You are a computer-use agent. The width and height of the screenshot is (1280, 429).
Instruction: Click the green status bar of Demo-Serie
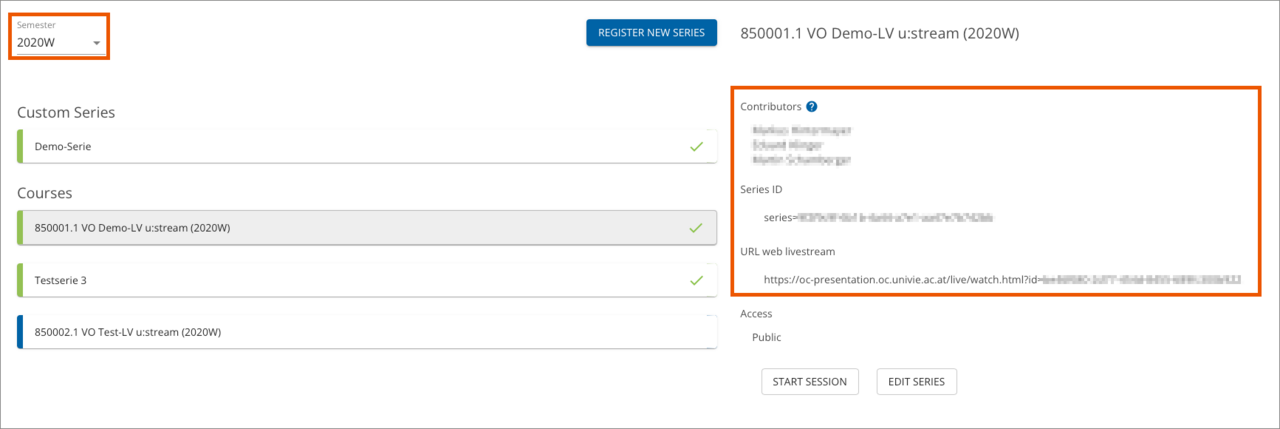20,146
